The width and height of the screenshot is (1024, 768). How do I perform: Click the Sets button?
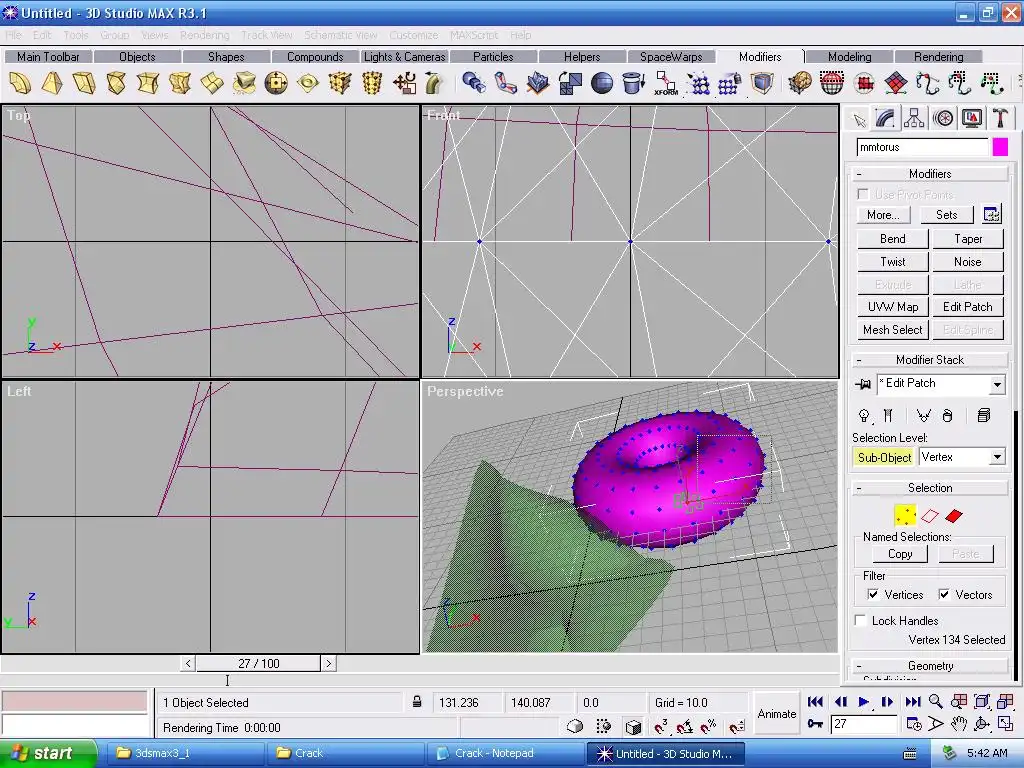(946, 215)
